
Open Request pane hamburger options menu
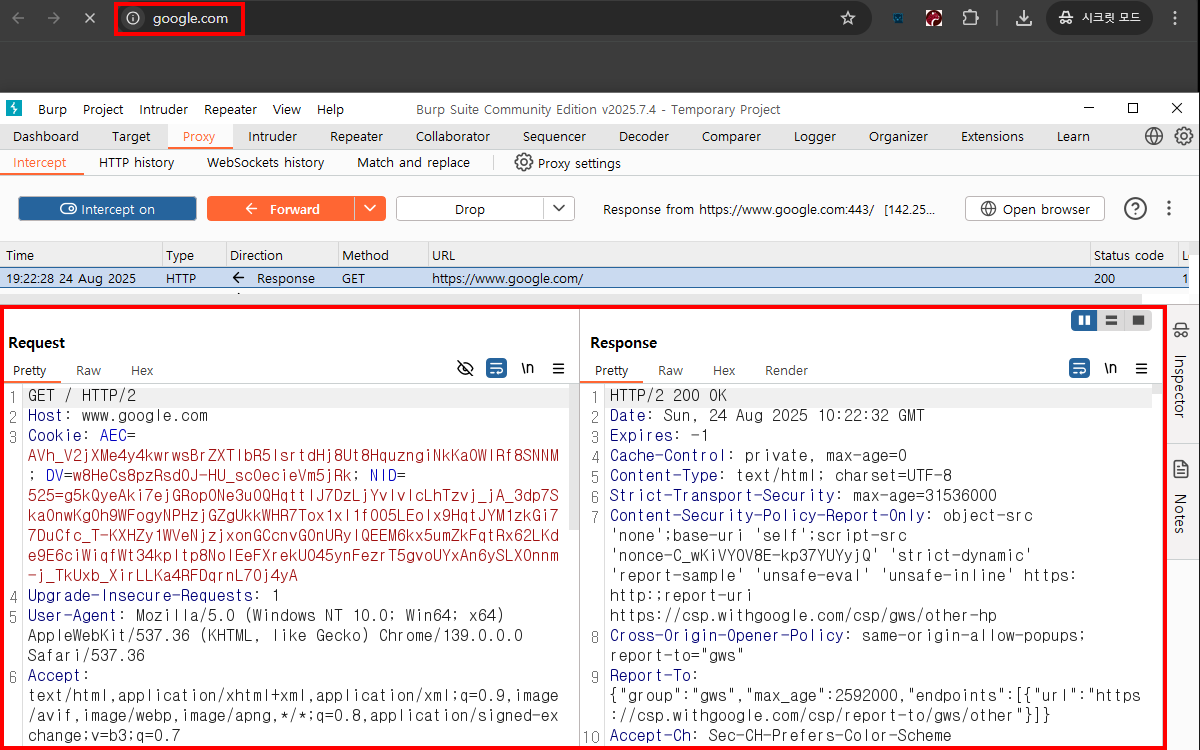click(559, 369)
